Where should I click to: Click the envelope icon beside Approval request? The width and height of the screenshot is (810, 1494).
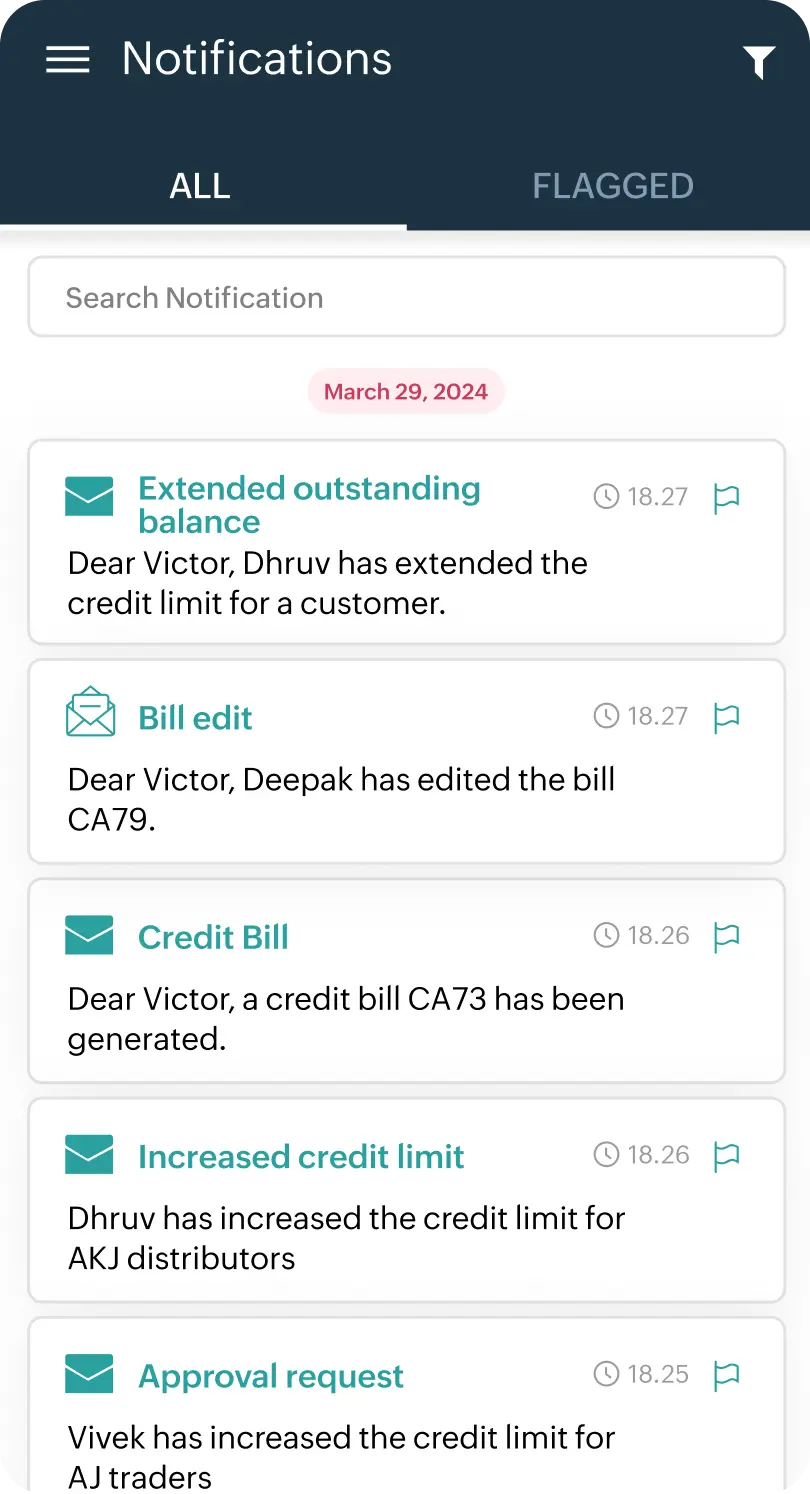point(89,1374)
